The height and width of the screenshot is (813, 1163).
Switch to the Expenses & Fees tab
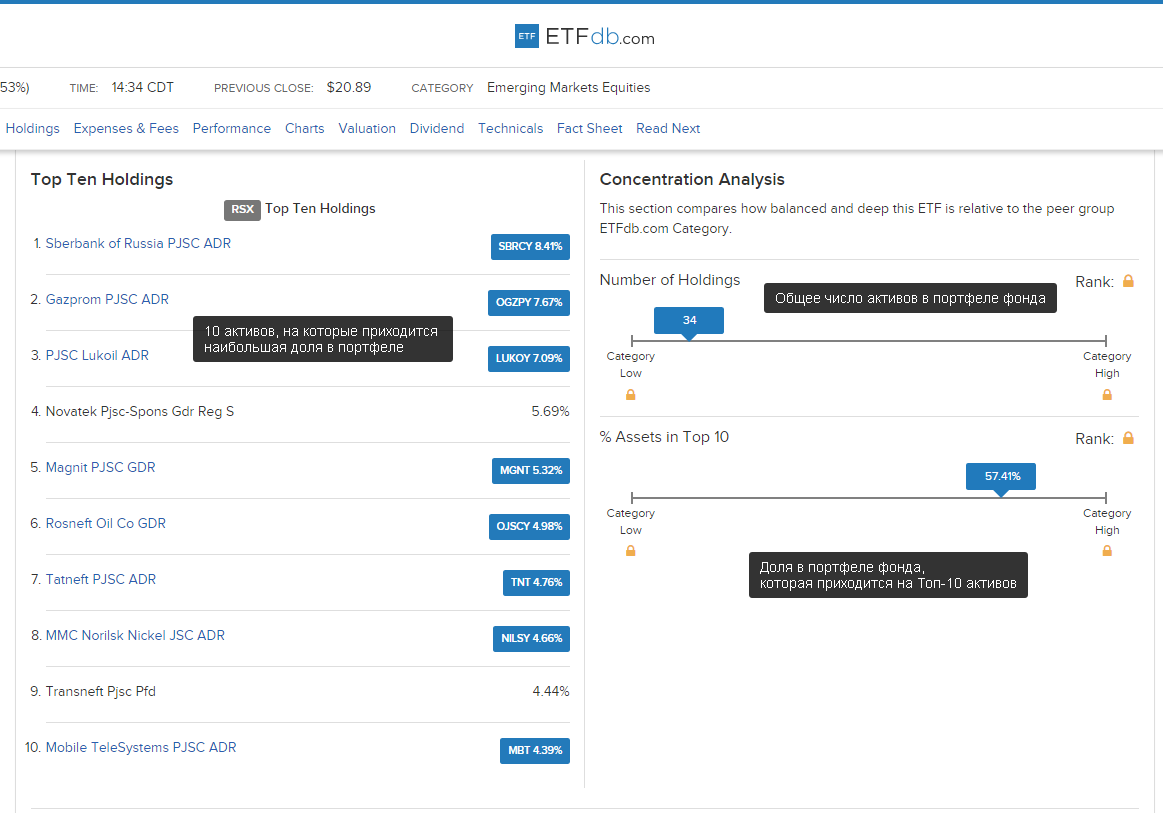(x=126, y=128)
